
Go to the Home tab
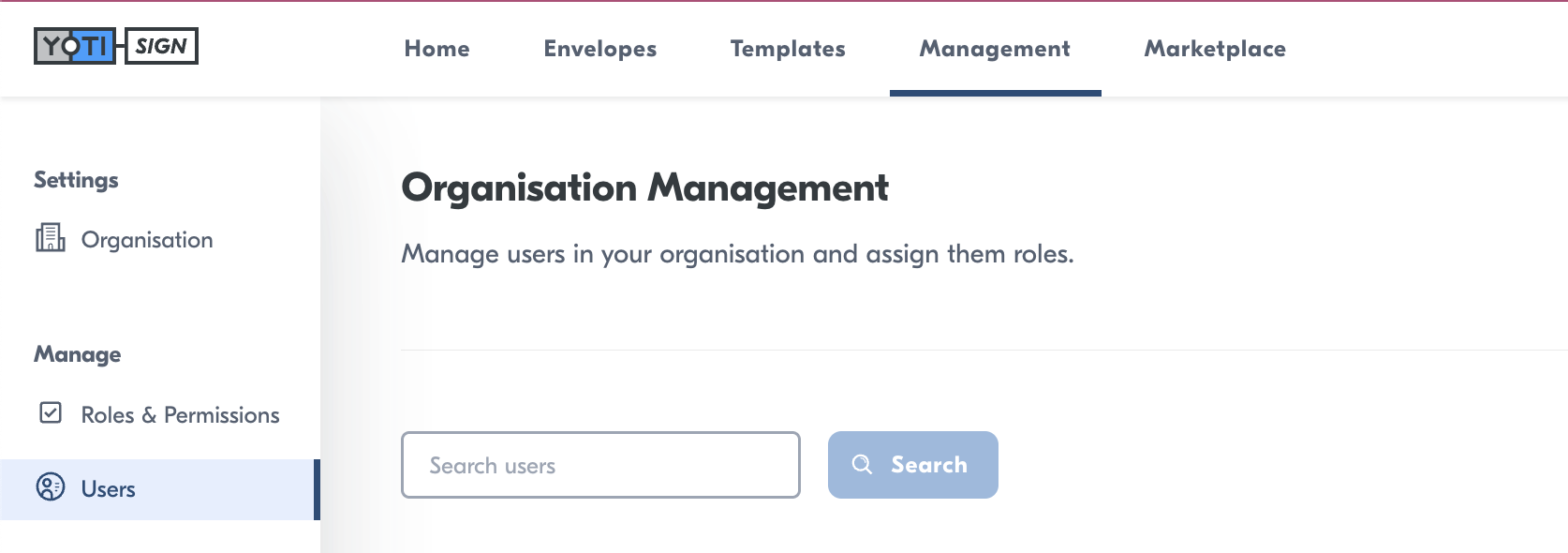point(437,49)
